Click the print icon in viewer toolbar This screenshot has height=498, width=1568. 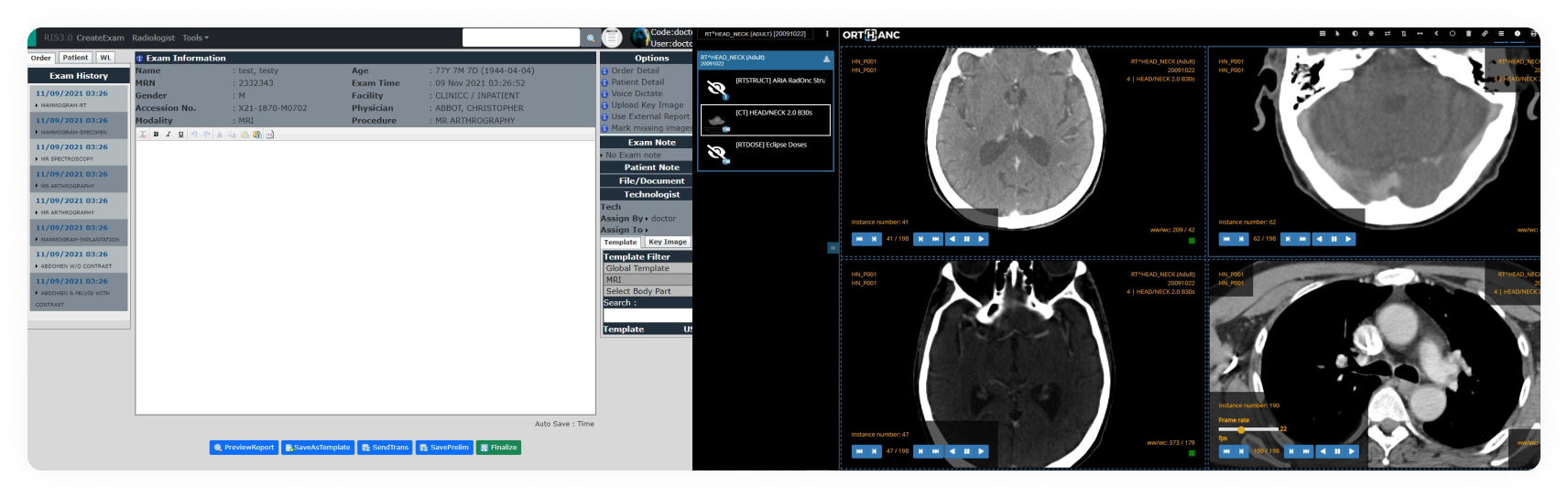1533,34
